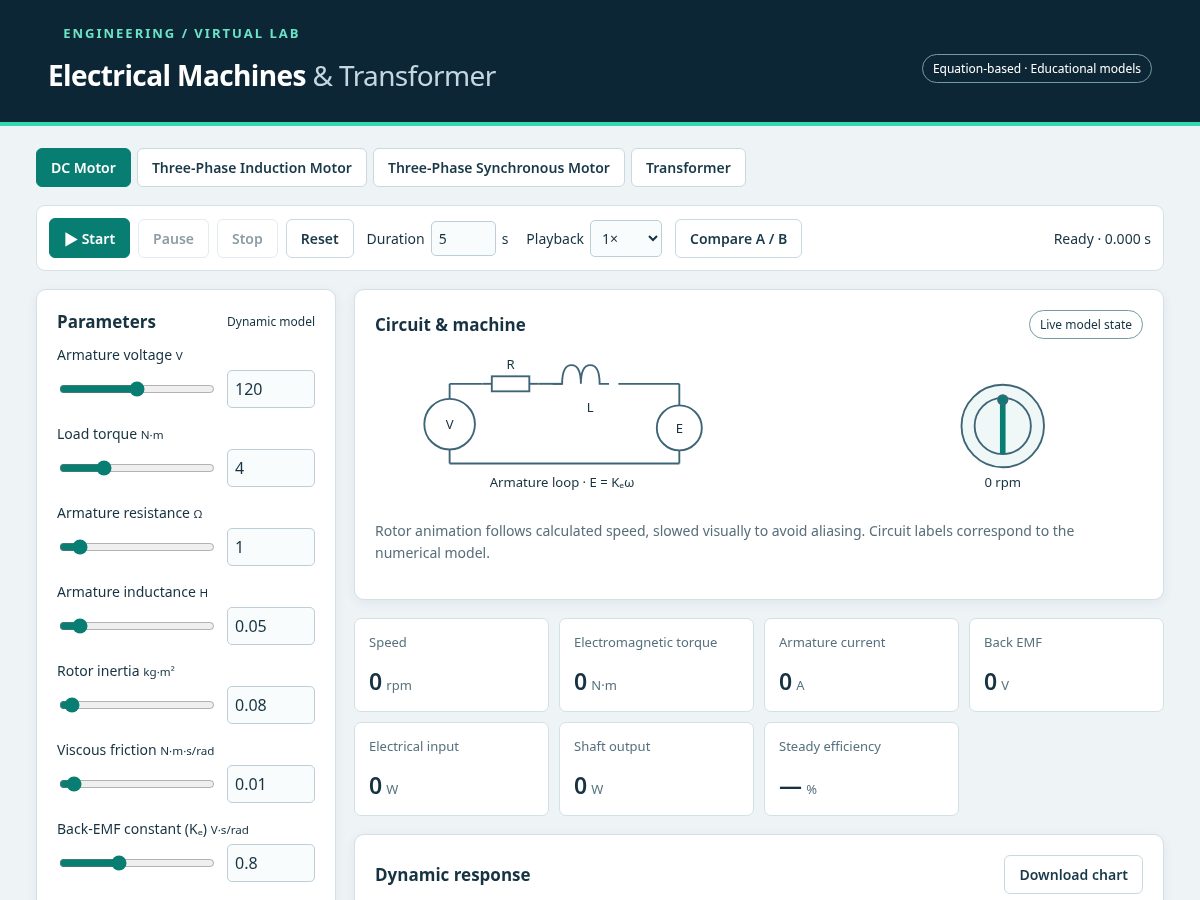Click the Steady efficiency readout card
Image resolution: width=1200 pixels, height=900 pixels.
point(861,769)
